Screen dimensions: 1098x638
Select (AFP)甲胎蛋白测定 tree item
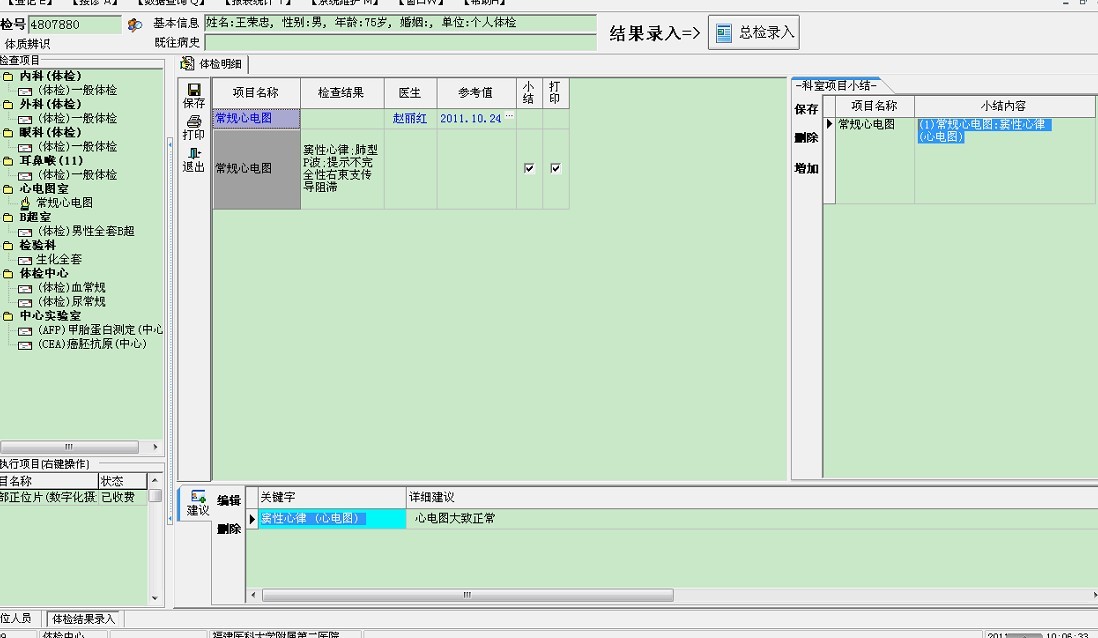point(100,329)
